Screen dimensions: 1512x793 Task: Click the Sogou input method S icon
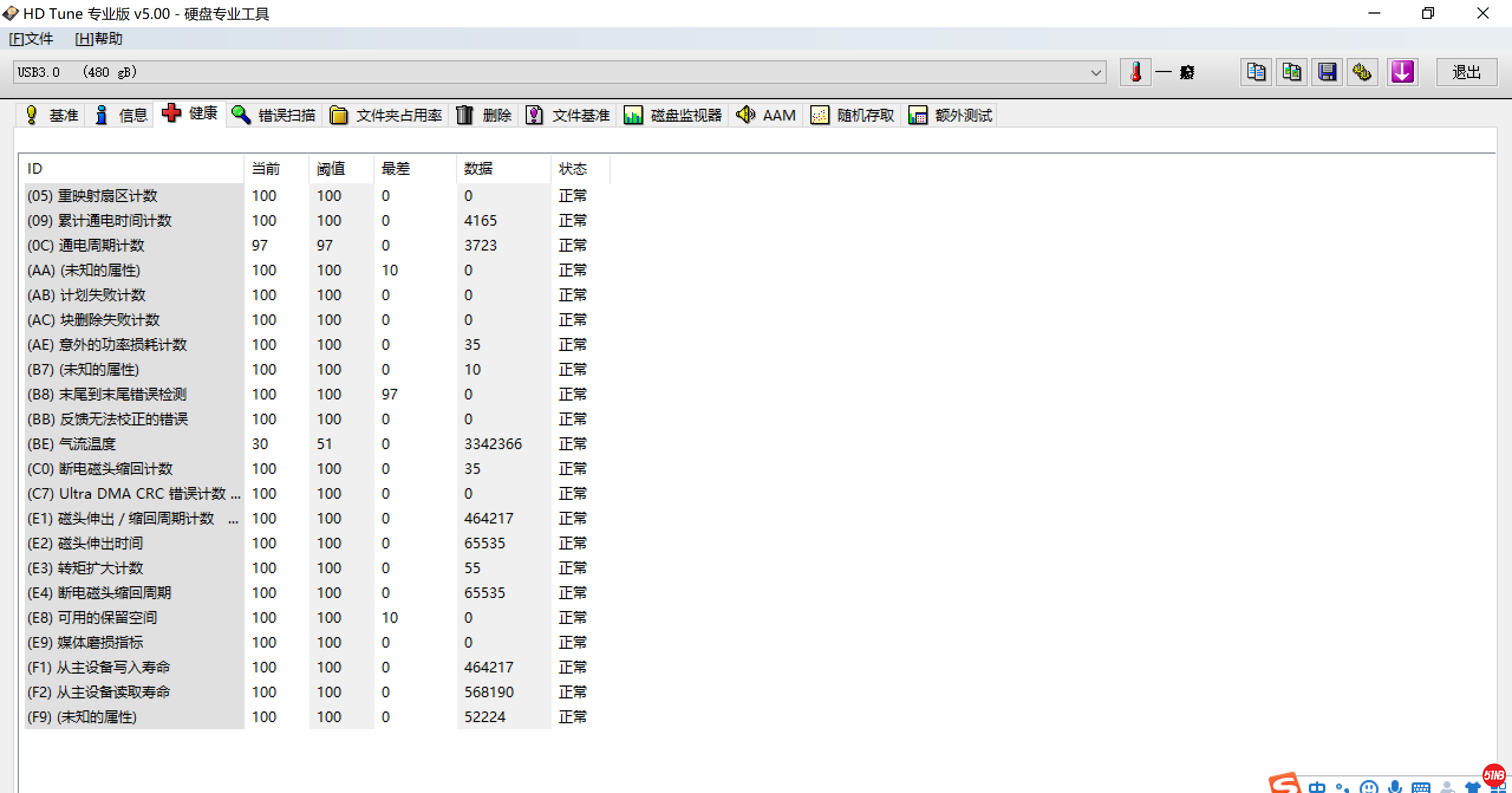(x=1284, y=784)
